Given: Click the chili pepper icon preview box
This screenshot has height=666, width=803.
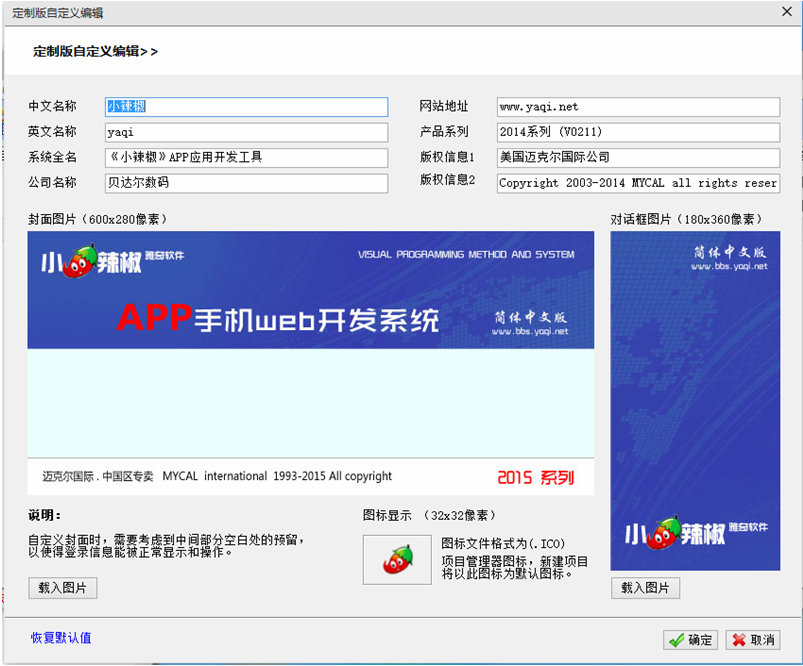Looking at the screenshot, I should (x=397, y=559).
